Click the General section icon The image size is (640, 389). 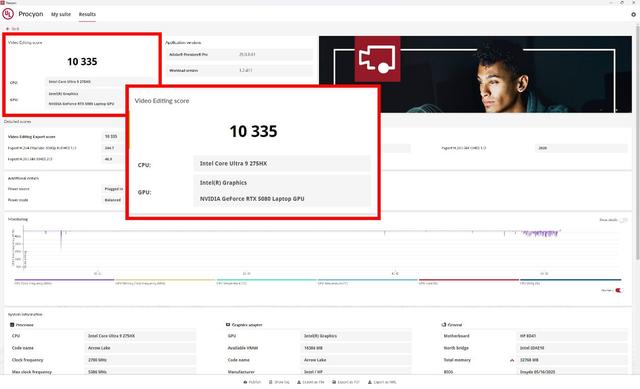(444, 325)
